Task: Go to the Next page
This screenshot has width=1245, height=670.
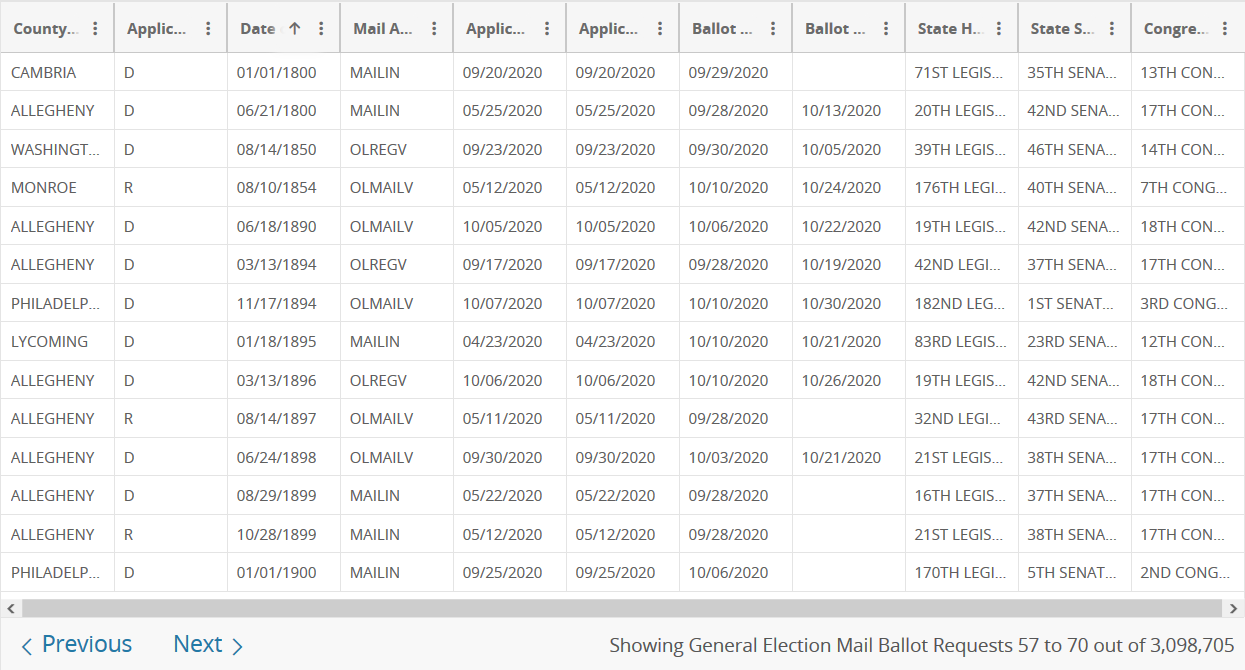Action: 208,645
